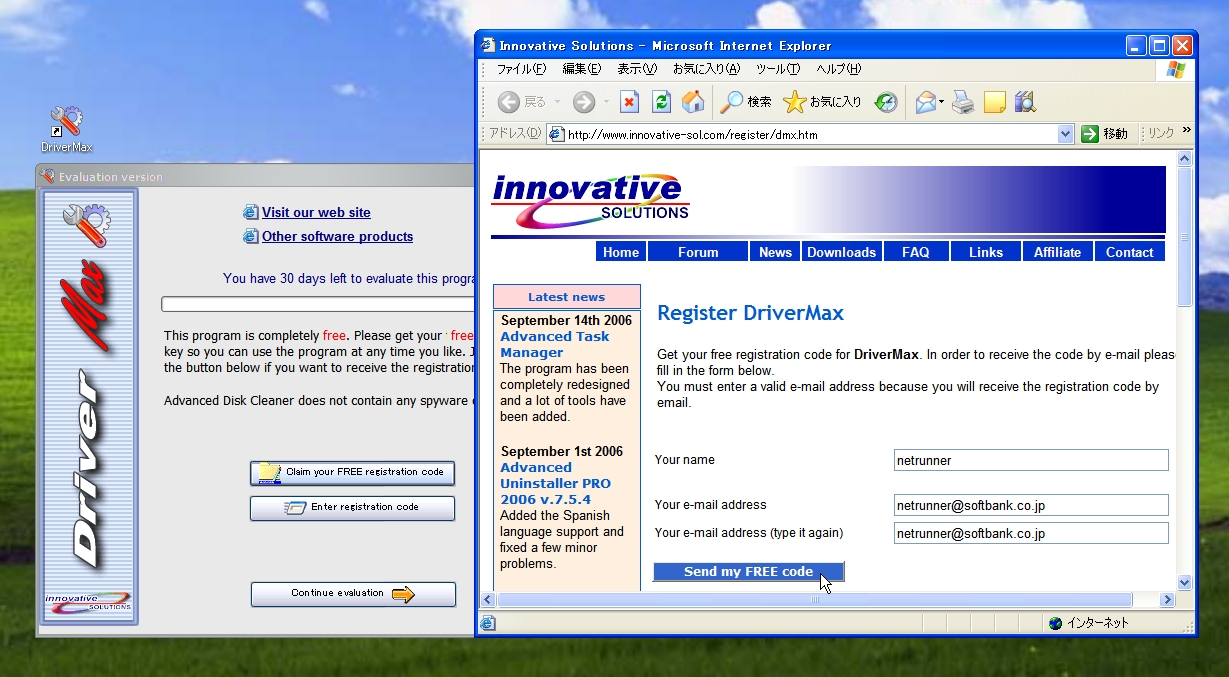Open the お気に入り (Favorites) menu

[706, 69]
